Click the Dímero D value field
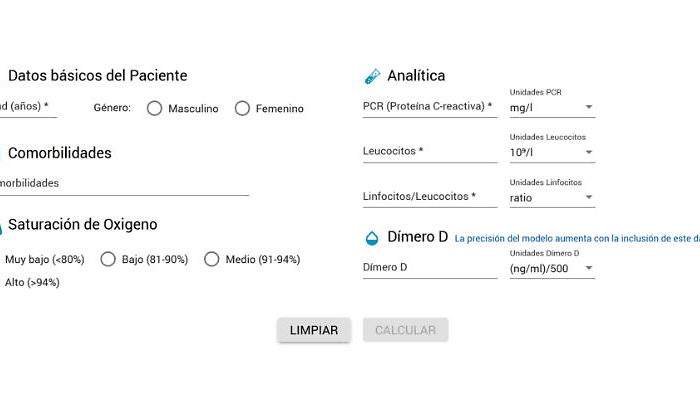Image resolution: width=700 pixels, height=420 pixels. [x=430, y=268]
